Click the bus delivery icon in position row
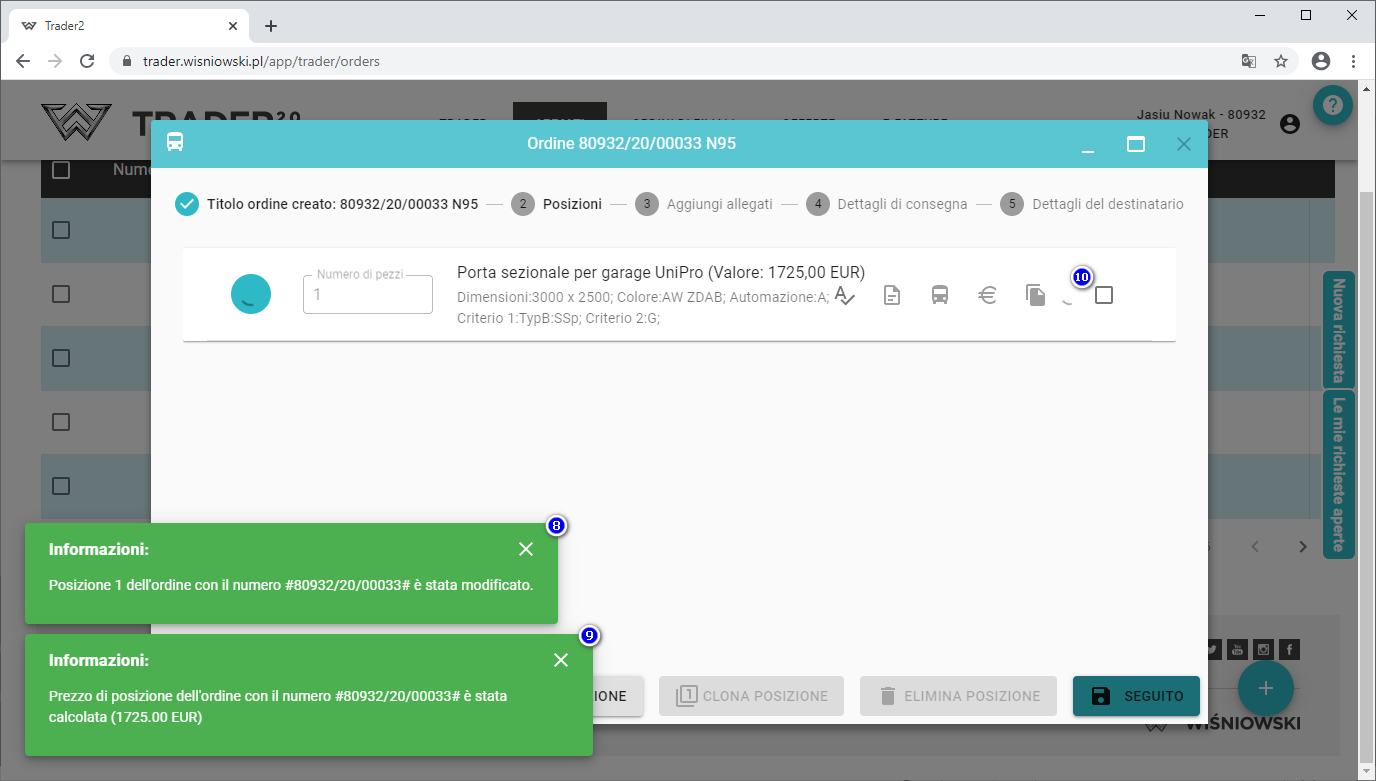The width and height of the screenshot is (1376, 781). pyautogui.click(x=940, y=295)
